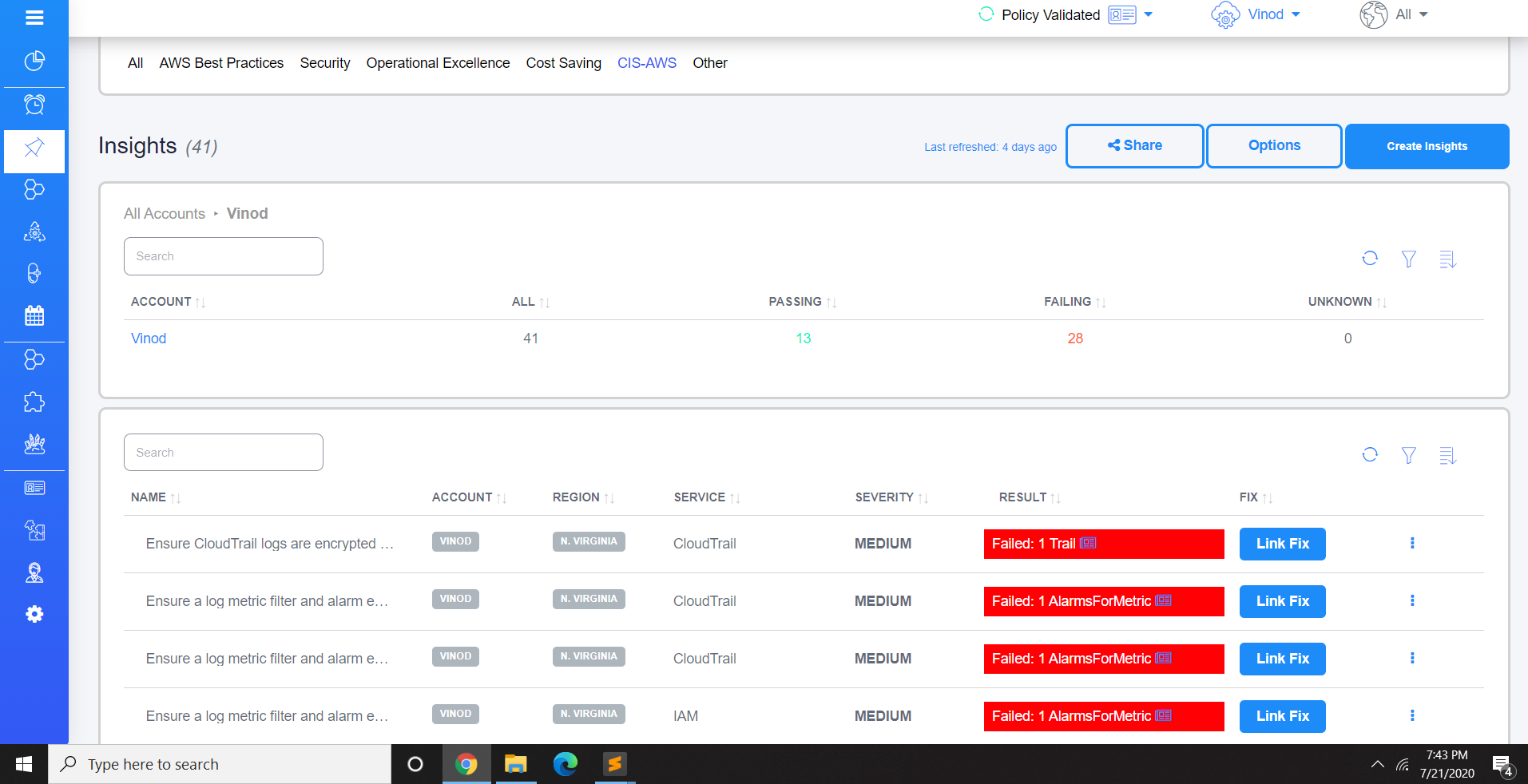The height and width of the screenshot is (784, 1528).
Task: Open the support agent sidebar icon
Action: tap(34, 572)
